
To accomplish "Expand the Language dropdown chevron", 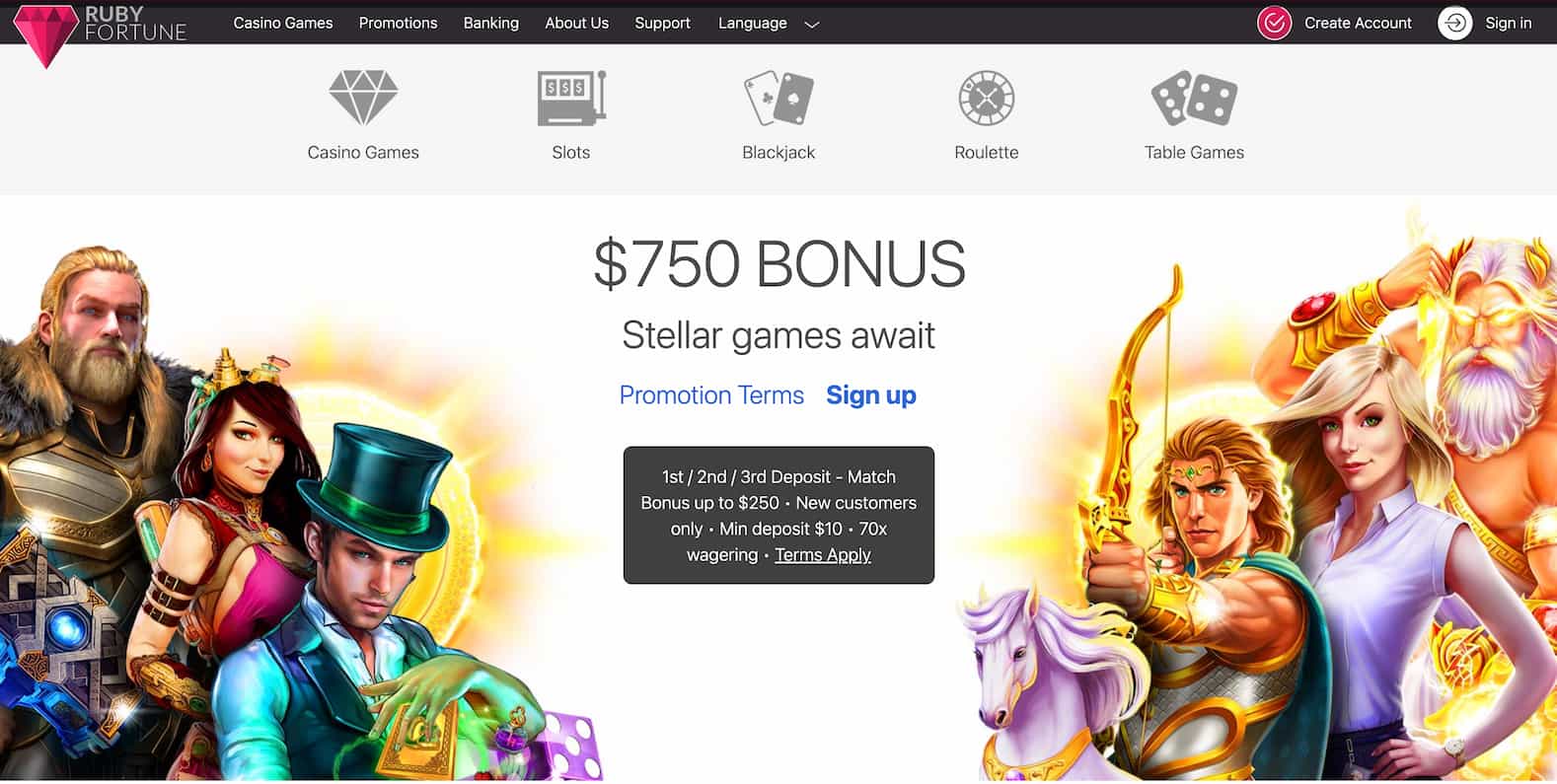I will pos(812,25).
